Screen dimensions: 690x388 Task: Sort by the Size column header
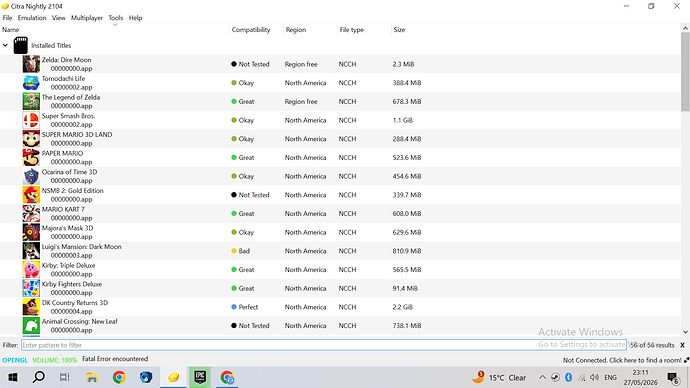pyautogui.click(x=399, y=30)
